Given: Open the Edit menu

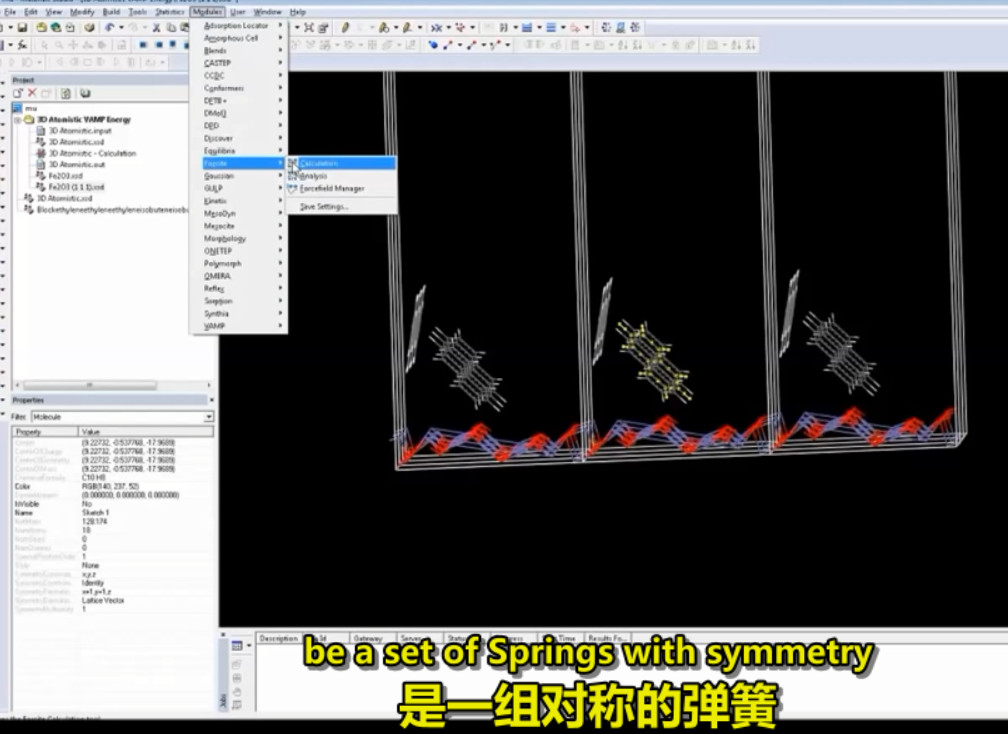Looking at the screenshot, I should tap(30, 12).
